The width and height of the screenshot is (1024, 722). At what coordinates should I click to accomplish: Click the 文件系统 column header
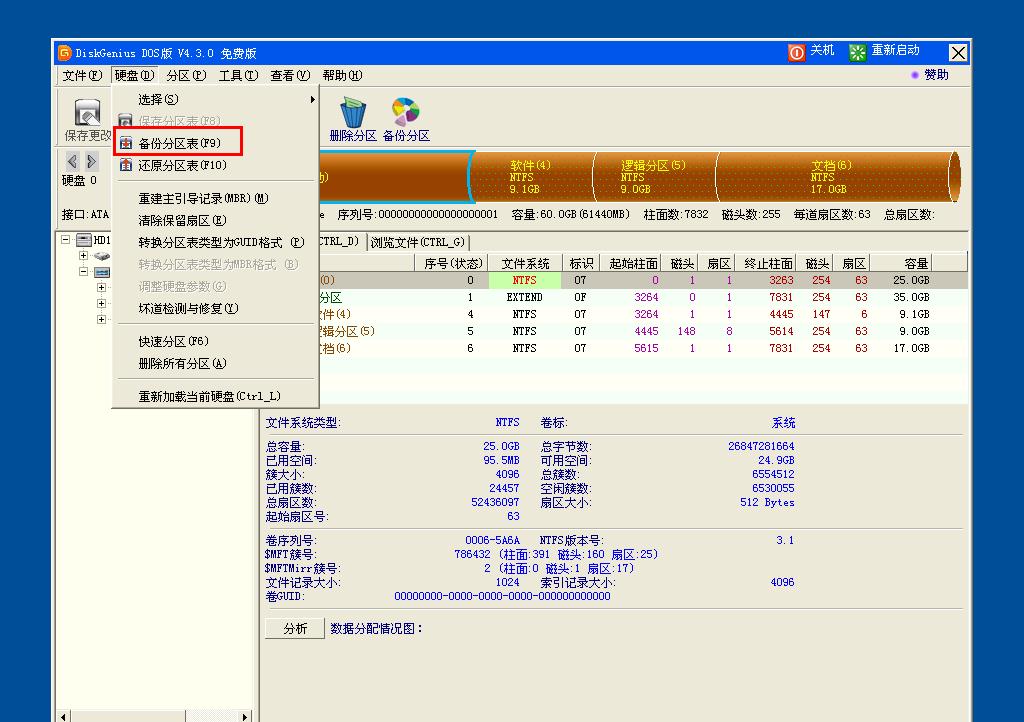[x=524, y=263]
